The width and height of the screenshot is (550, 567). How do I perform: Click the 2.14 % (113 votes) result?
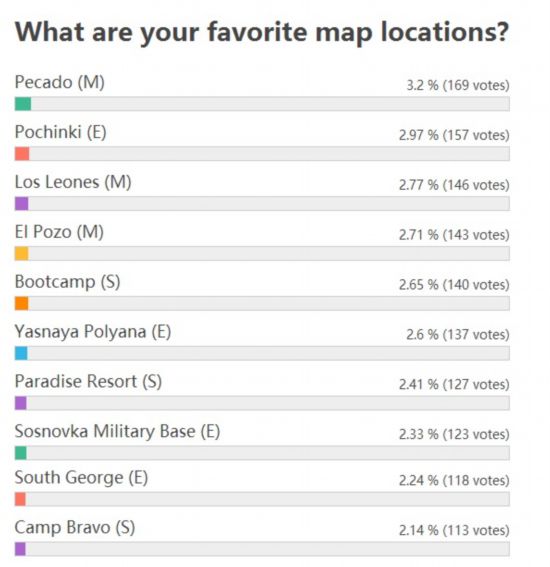pyautogui.click(x=454, y=531)
